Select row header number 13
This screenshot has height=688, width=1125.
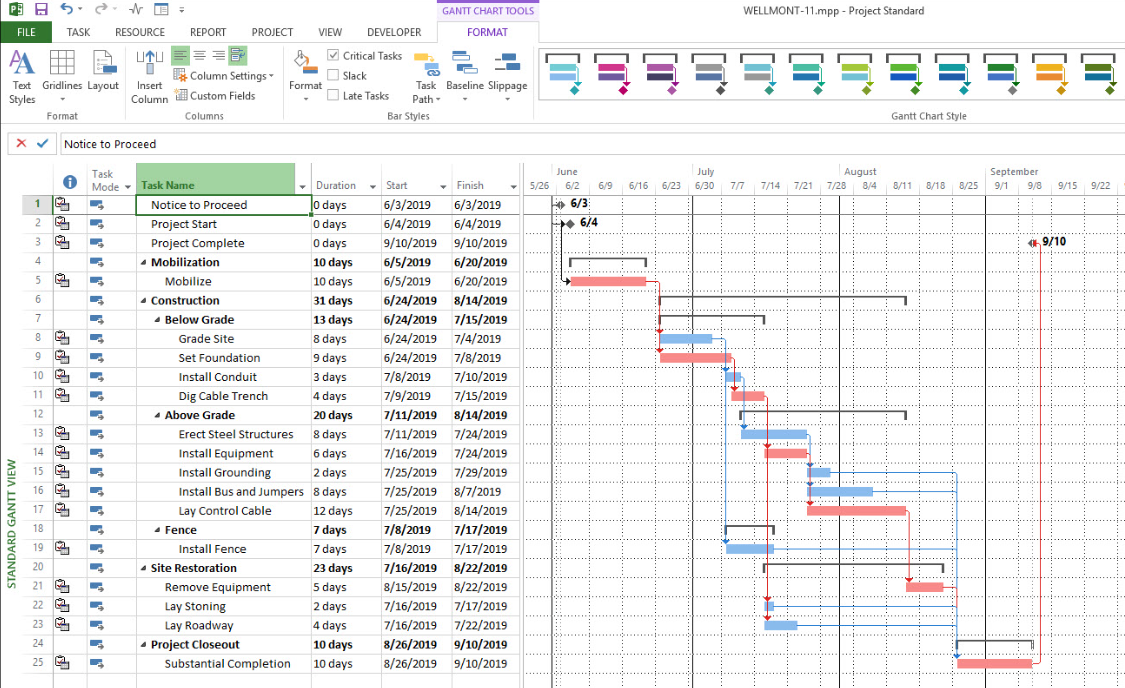click(37, 433)
